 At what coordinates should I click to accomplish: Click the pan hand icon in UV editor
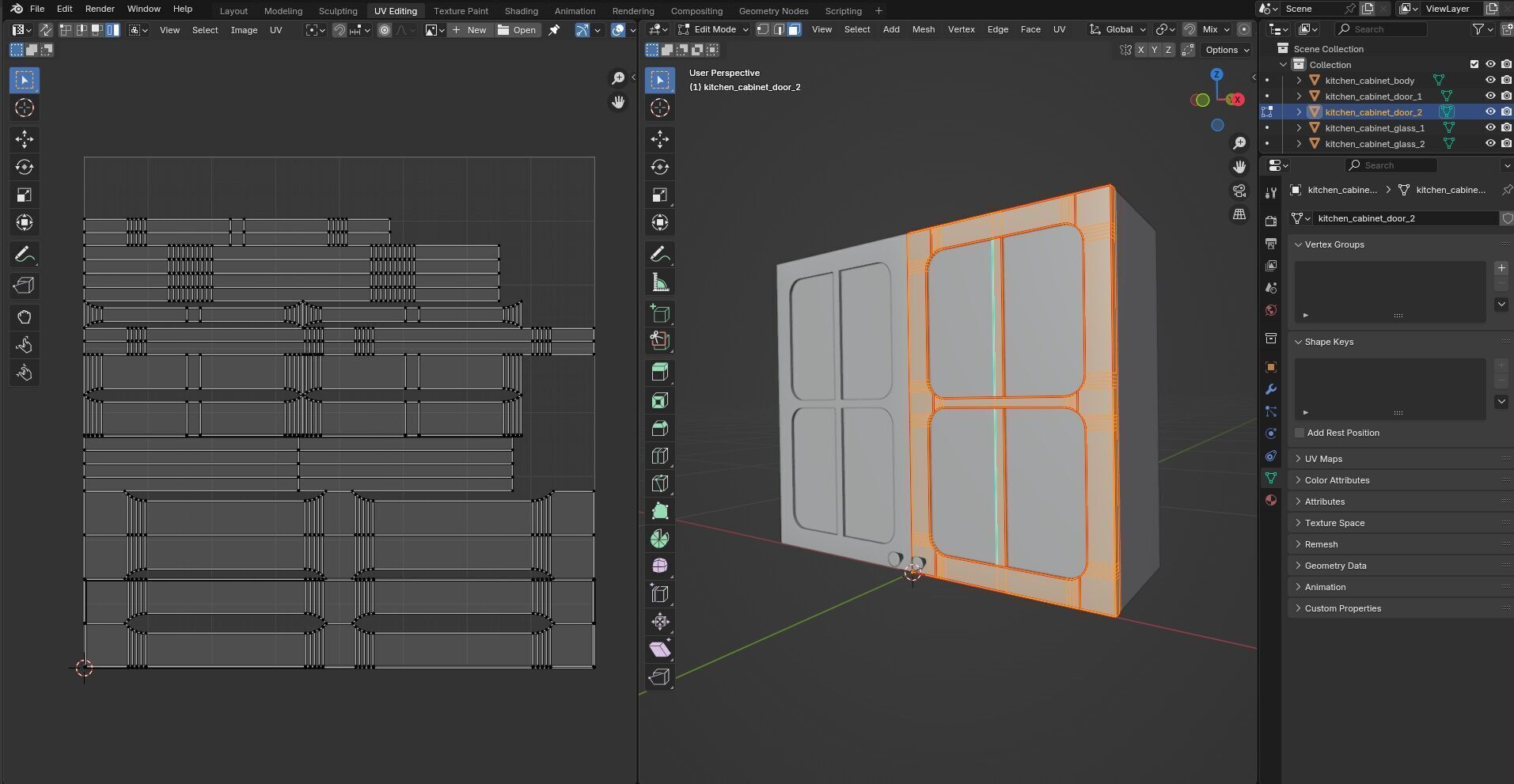pyautogui.click(x=618, y=102)
